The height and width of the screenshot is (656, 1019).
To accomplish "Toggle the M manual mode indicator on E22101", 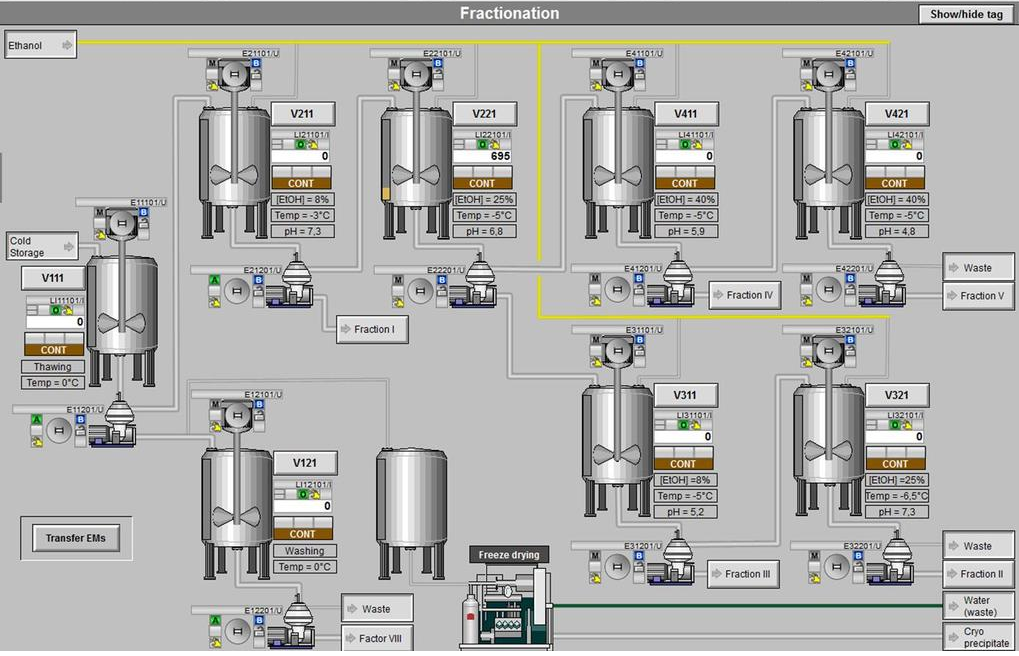I will point(394,64).
